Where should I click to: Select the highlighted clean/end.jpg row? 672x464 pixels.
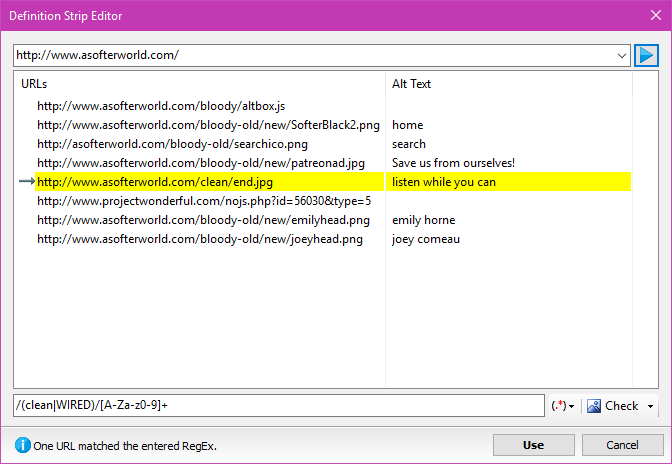[155, 182]
